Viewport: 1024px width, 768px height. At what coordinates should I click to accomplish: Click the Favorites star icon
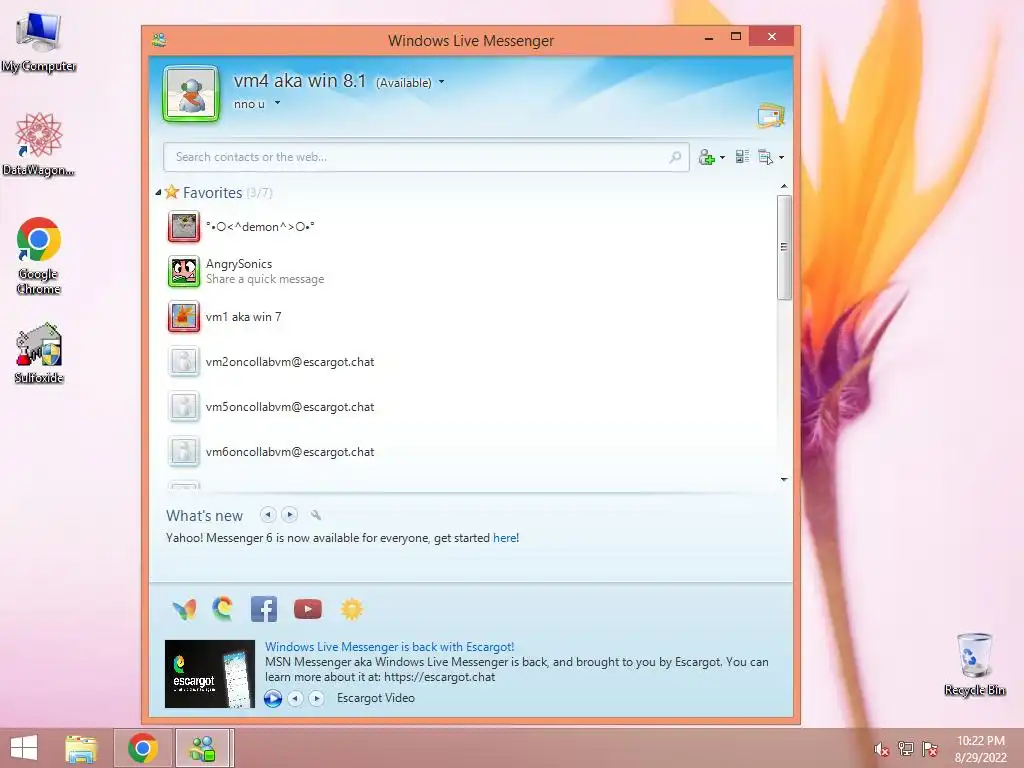172,192
